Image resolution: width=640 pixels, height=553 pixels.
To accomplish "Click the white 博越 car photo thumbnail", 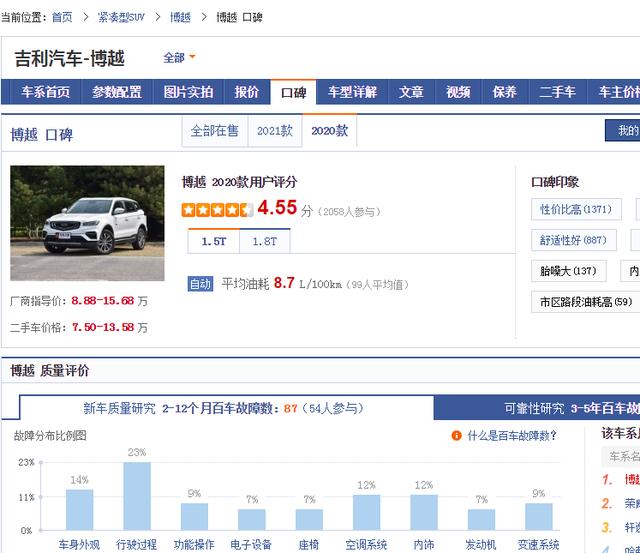I will point(87,223).
